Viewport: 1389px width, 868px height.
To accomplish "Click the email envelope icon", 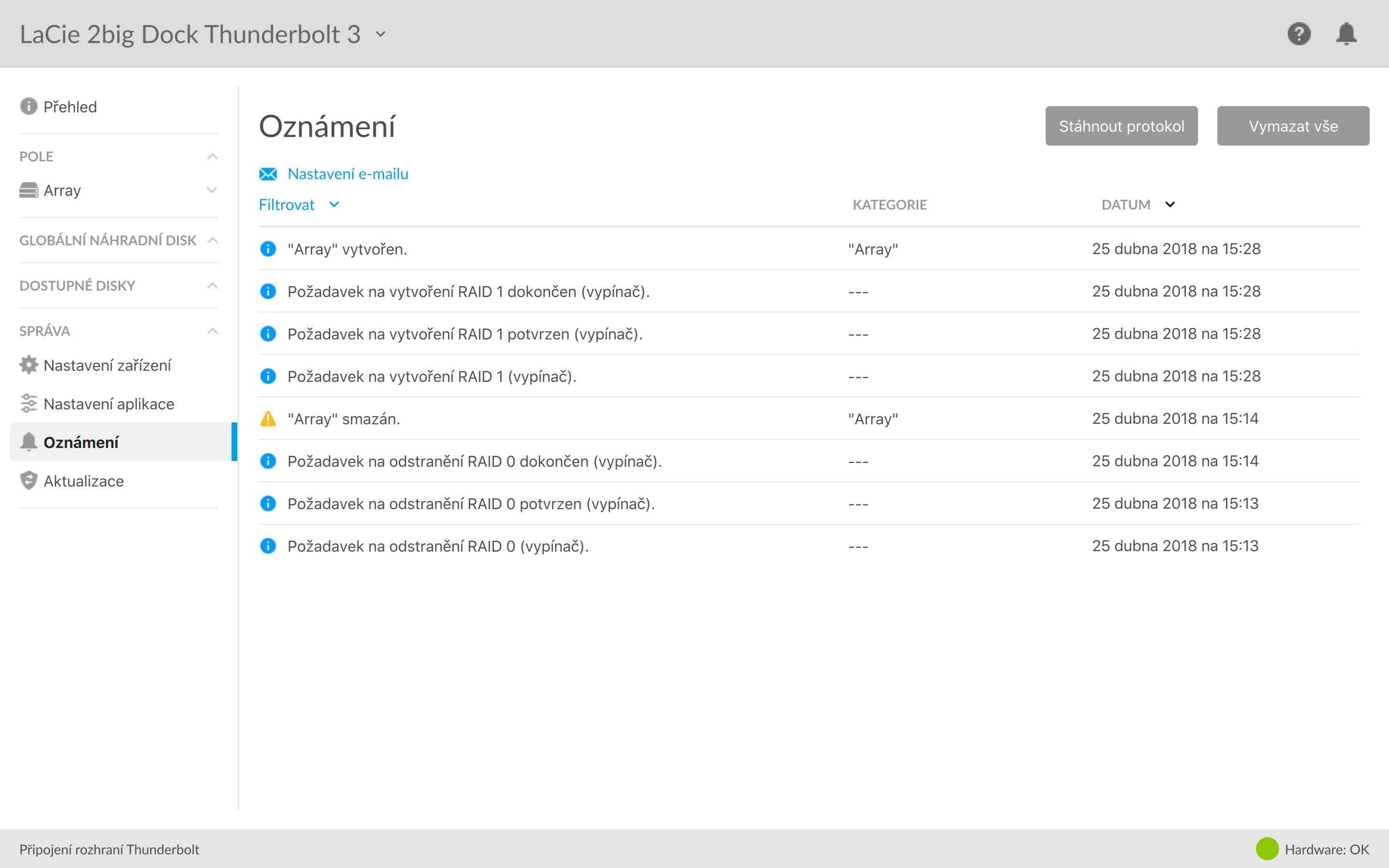I will pos(268,174).
